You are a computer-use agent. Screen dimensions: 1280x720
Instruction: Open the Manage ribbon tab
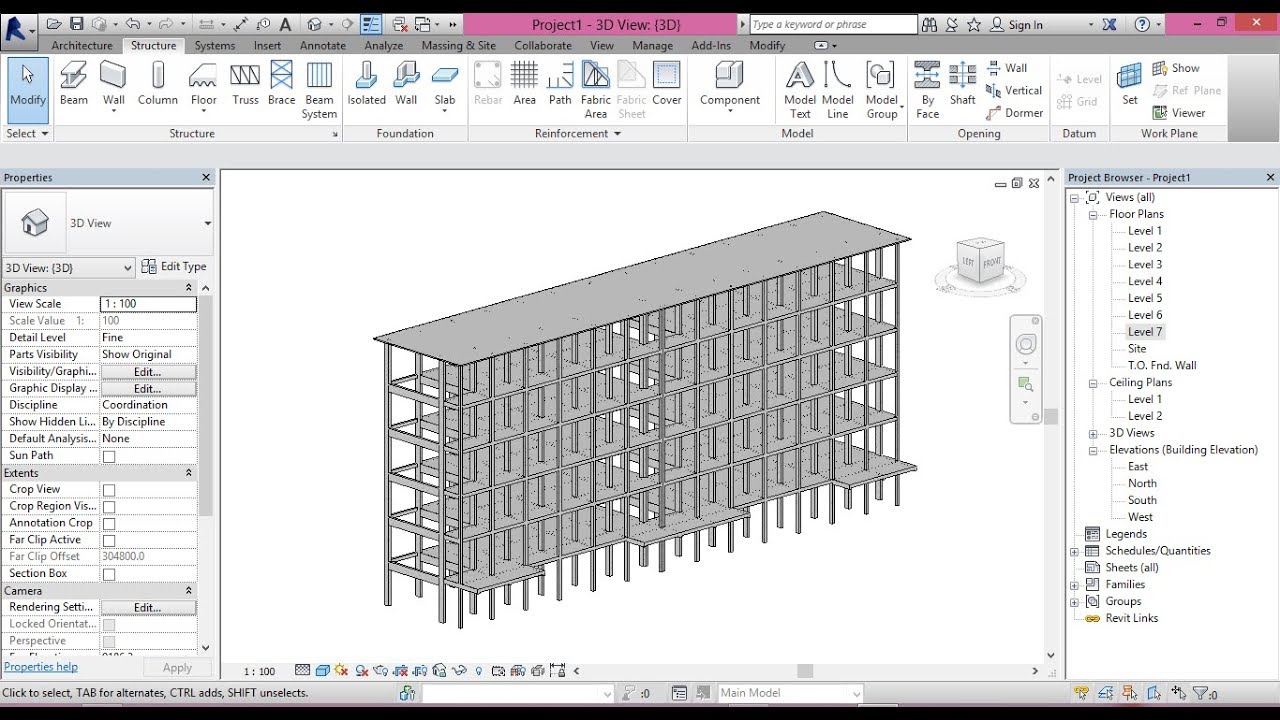(x=652, y=45)
